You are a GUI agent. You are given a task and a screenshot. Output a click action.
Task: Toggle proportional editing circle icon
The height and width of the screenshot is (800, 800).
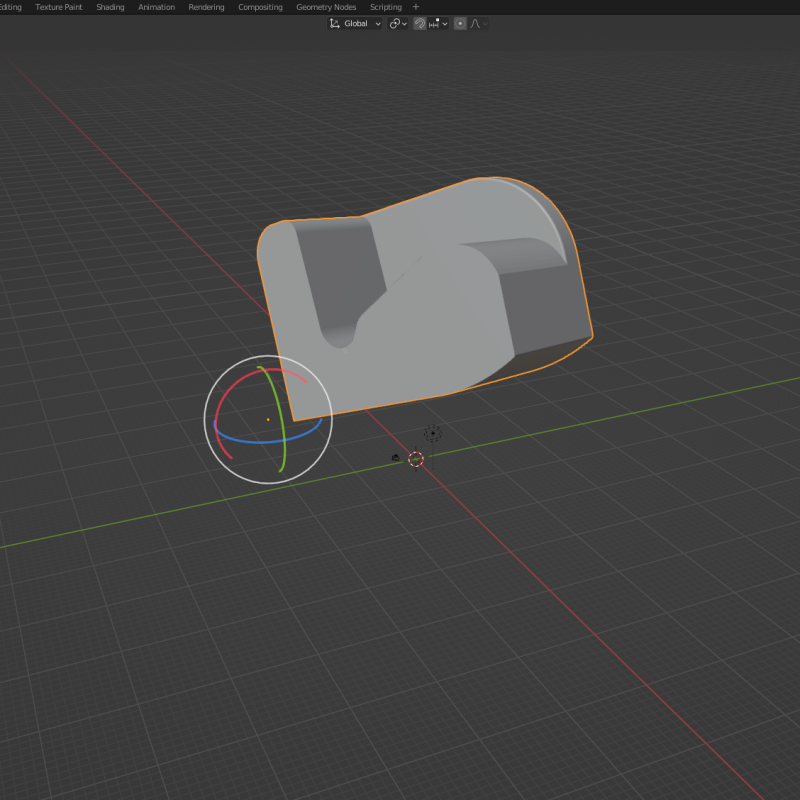tap(460, 23)
